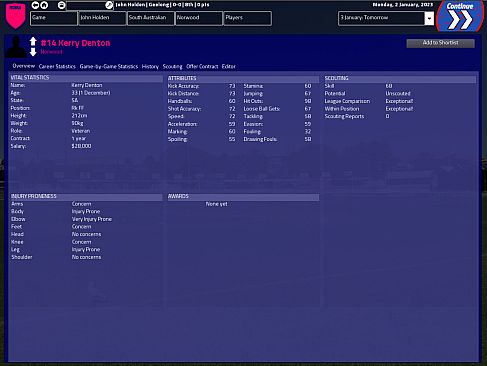Click the Age value '33 (1 December)'

pos(91,93)
